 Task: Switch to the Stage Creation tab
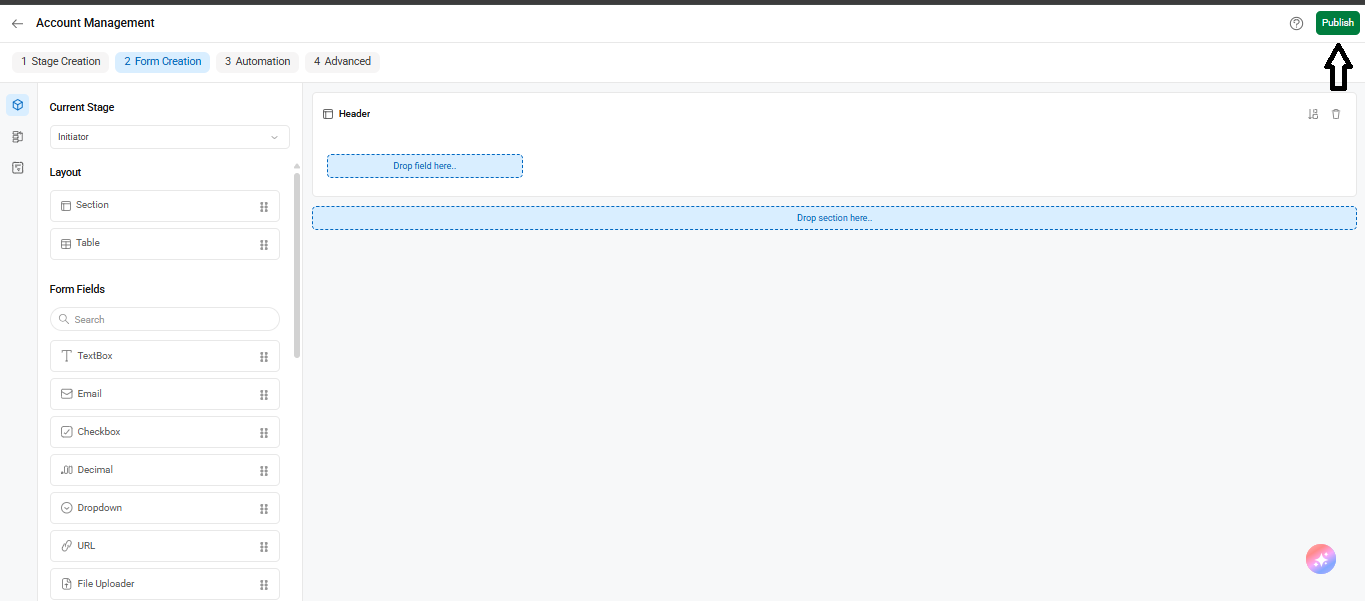tap(61, 62)
